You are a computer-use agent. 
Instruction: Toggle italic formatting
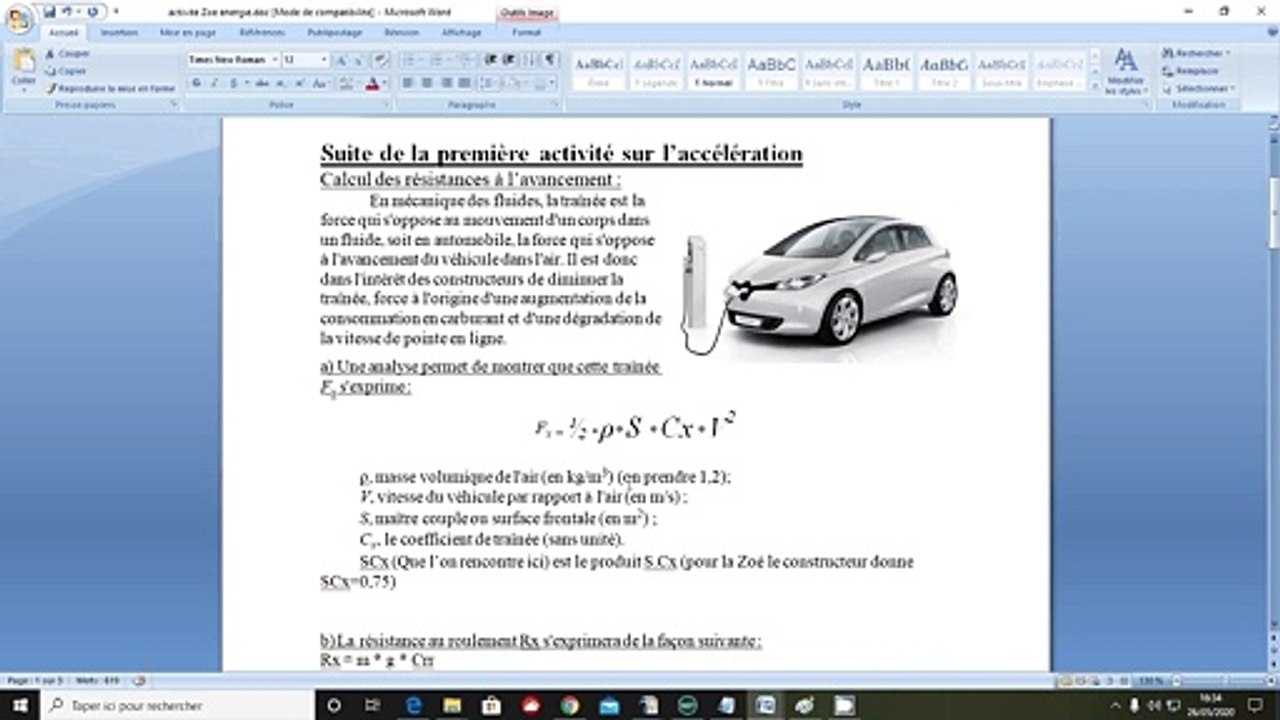click(214, 83)
